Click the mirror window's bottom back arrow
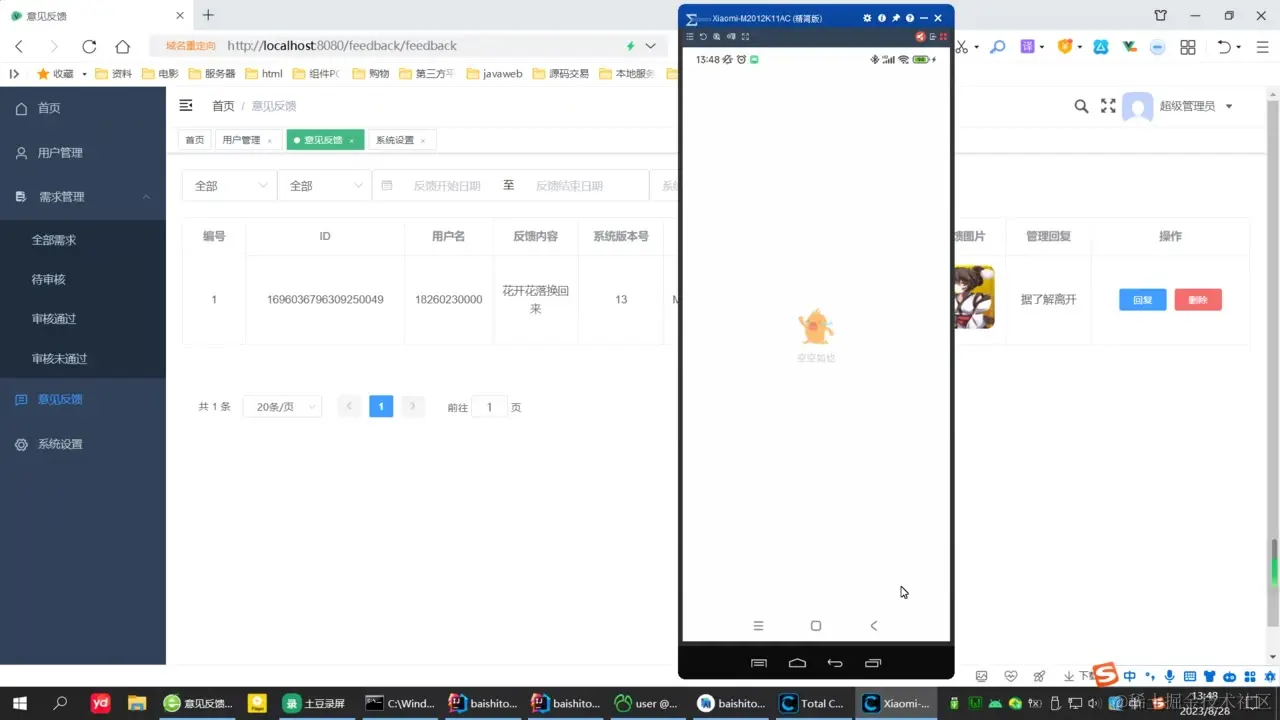This screenshot has height=720, width=1280. point(835,663)
